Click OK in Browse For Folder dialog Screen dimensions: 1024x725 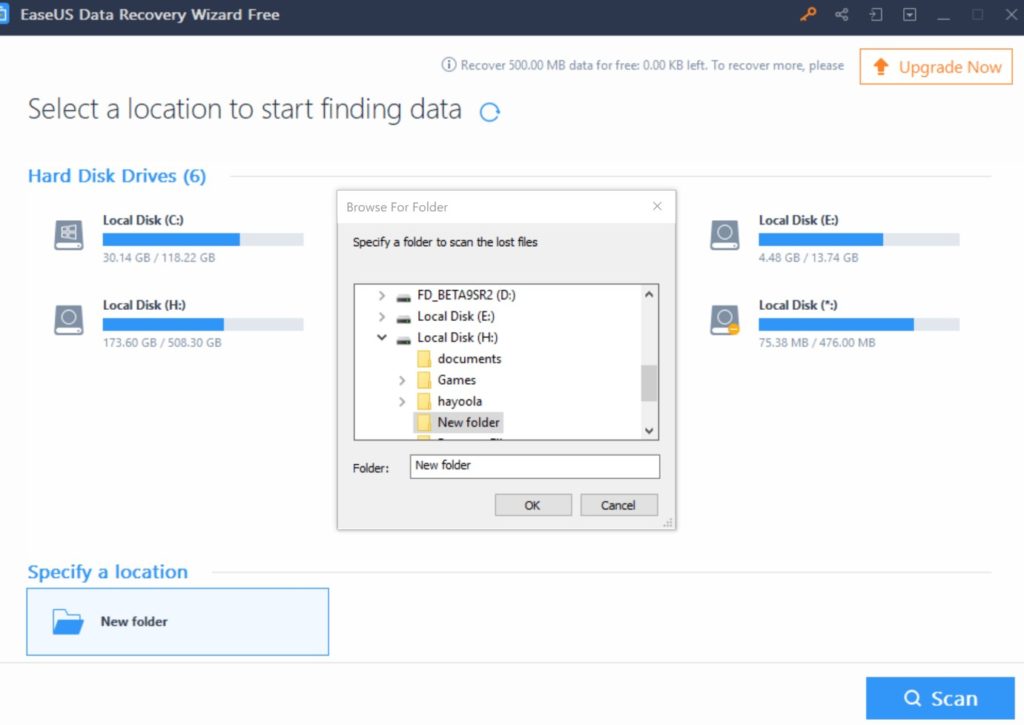[533, 505]
